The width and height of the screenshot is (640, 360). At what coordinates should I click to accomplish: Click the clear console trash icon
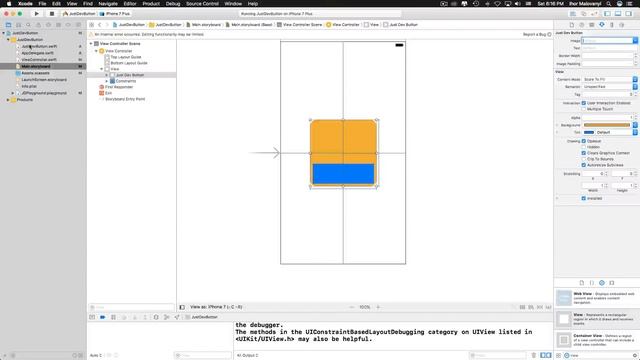533,355
